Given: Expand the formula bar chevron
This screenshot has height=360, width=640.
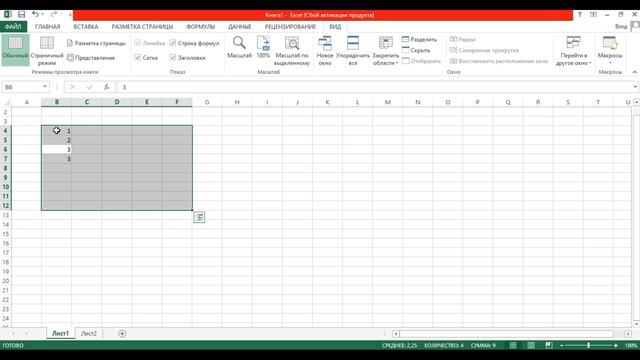Looking at the screenshot, I should coord(635,87).
